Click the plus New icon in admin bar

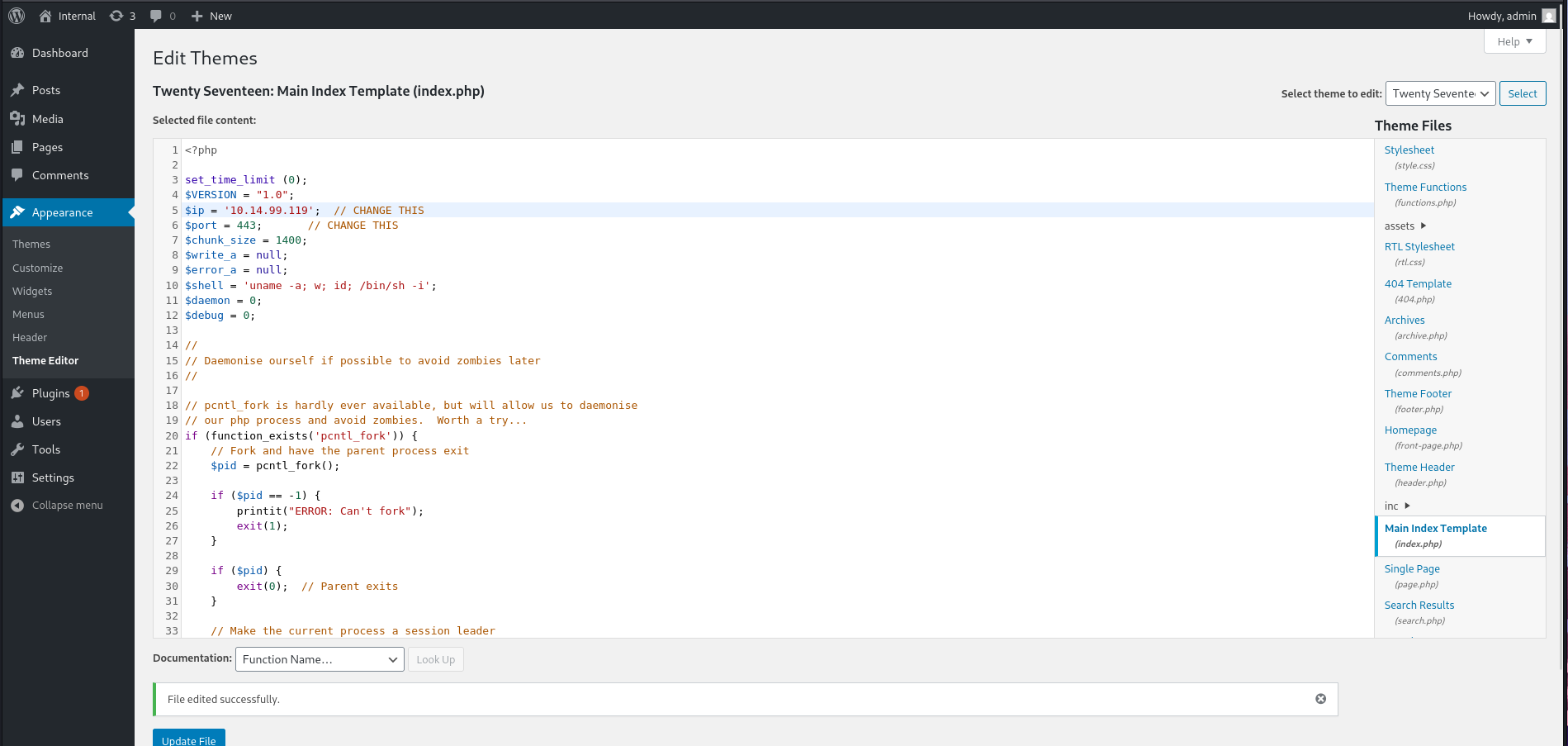tap(197, 16)
